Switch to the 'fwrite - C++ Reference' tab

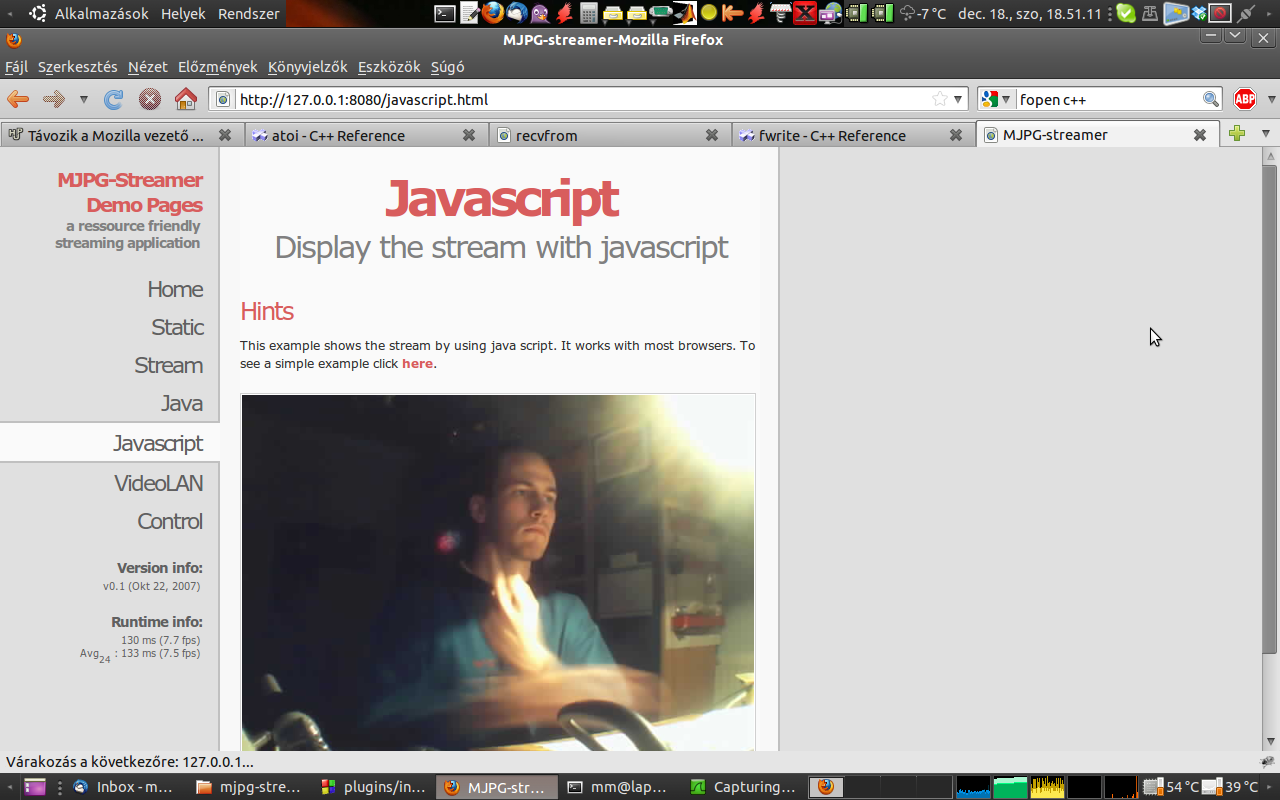[854, 135]
